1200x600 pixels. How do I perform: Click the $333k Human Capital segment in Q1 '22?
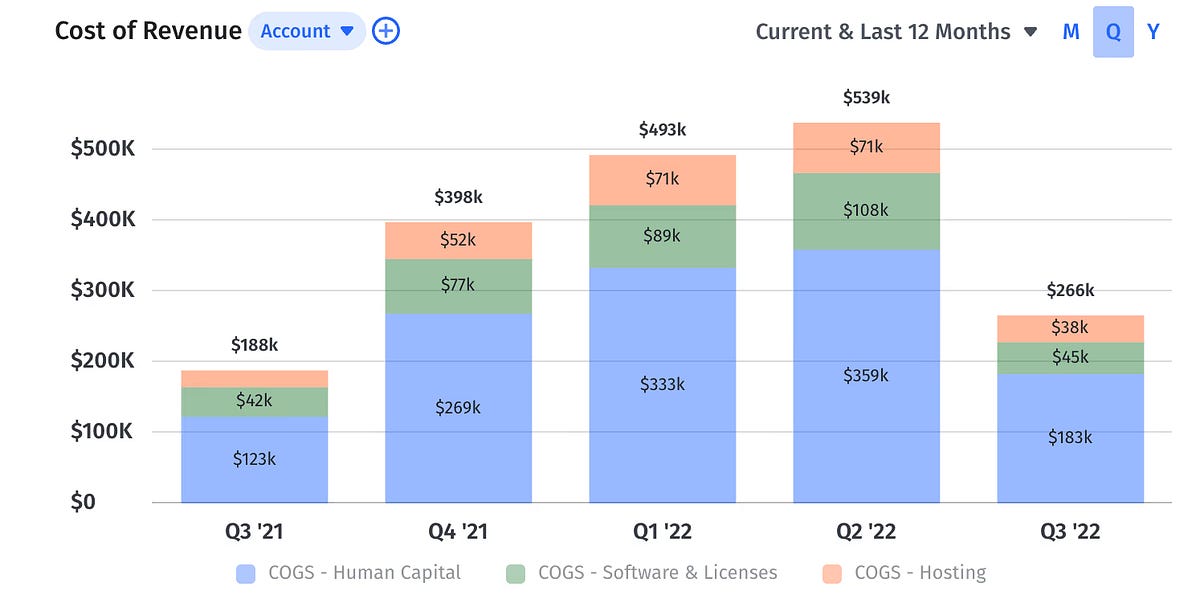662,383
